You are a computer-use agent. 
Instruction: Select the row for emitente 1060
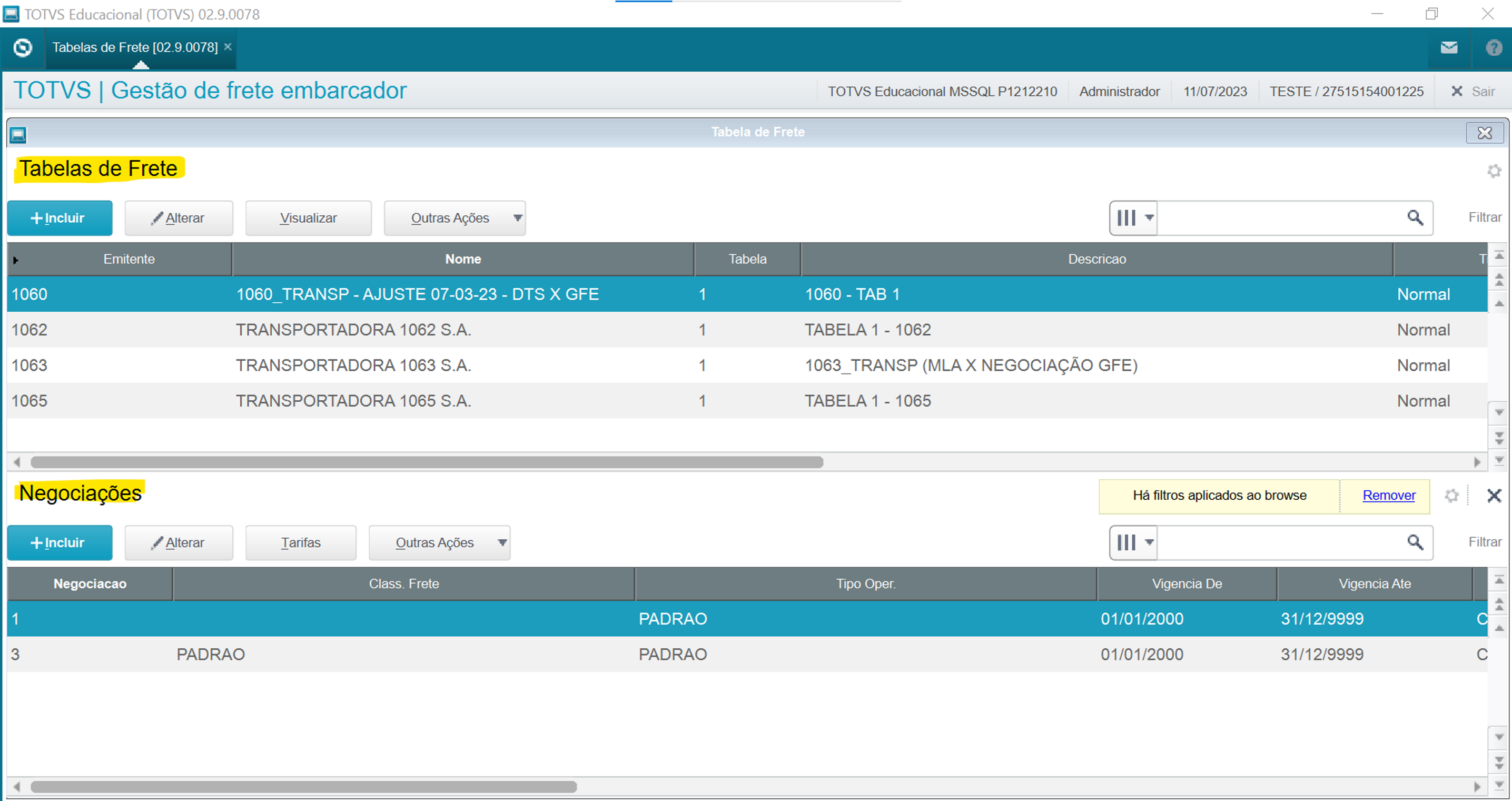tap(747, 294)
